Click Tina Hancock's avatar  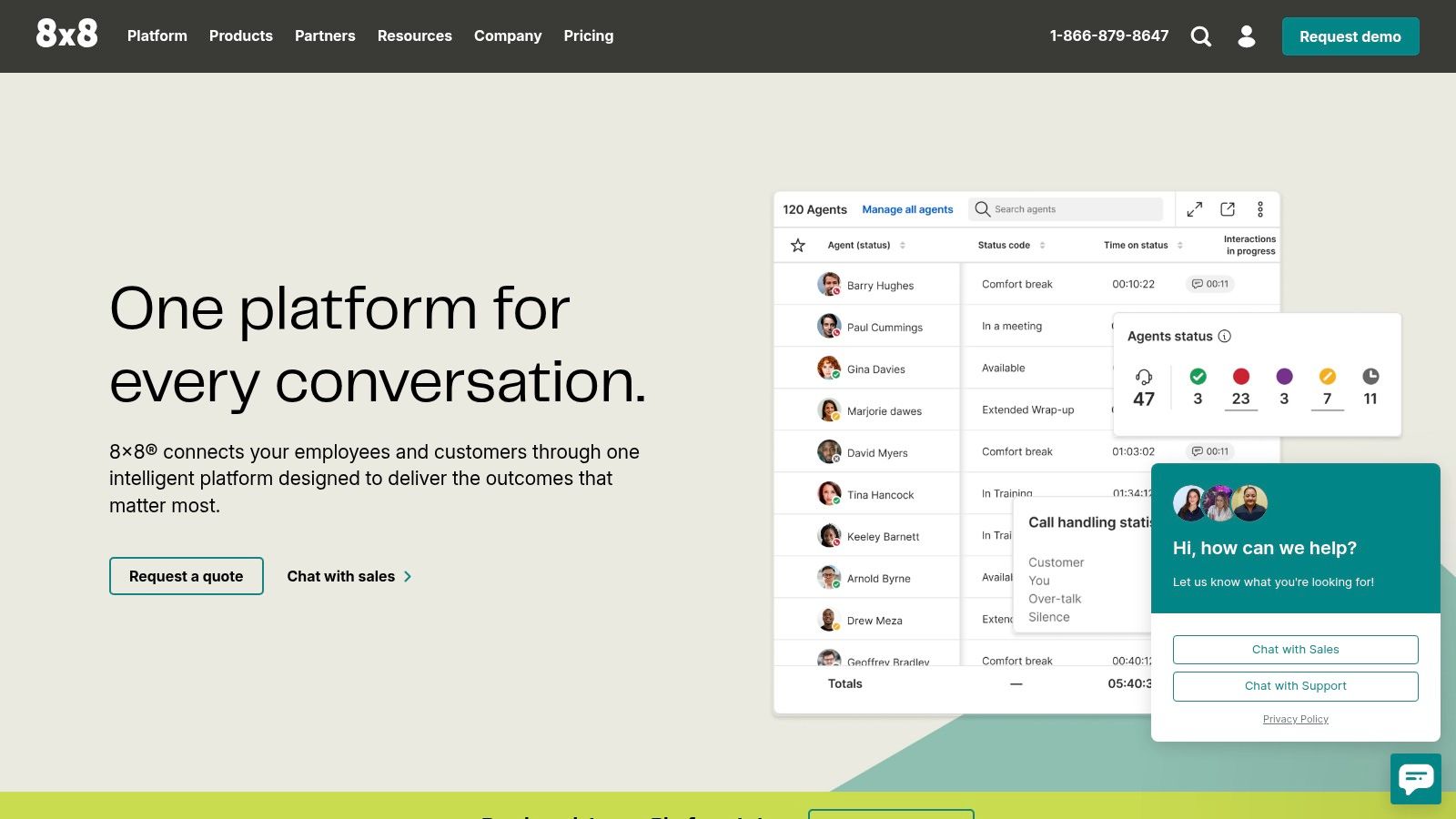(x=829, y=493)
